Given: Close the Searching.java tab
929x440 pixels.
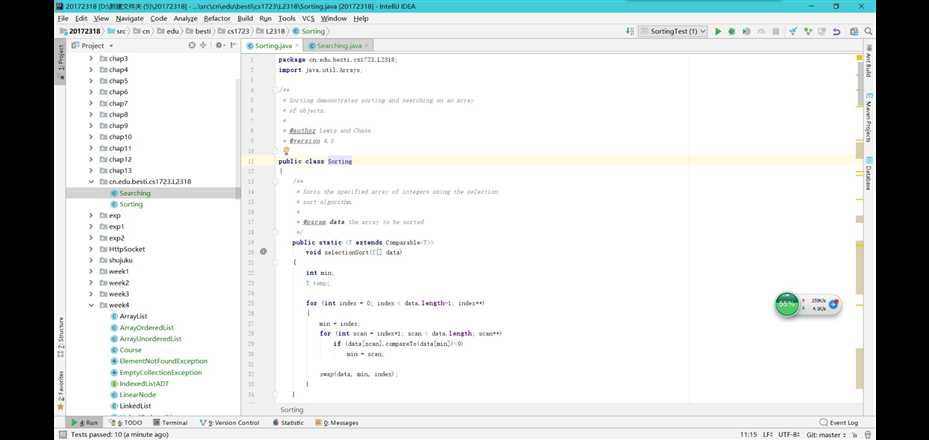Looking at the screenshot, I should pyautogui.click(x=367, y=46).
